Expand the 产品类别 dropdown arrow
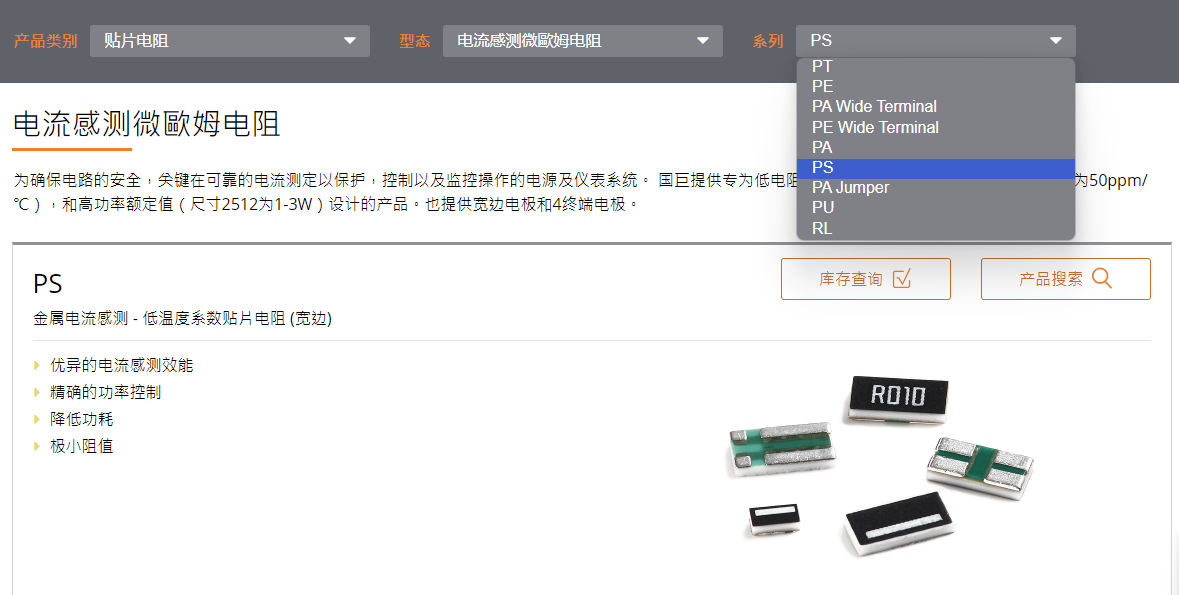 (x=350, y=41)
